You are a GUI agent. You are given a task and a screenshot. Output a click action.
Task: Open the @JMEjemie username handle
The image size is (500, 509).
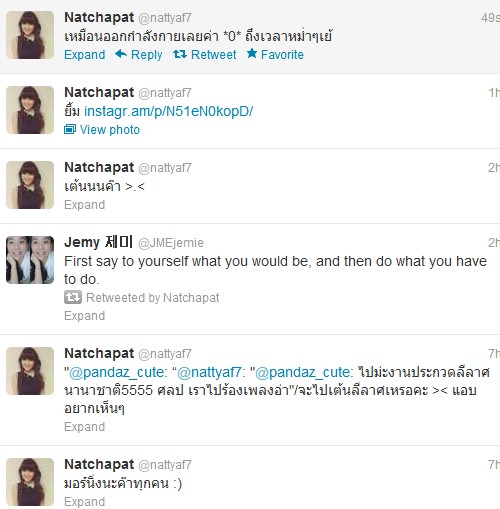[x=171, y=243]
